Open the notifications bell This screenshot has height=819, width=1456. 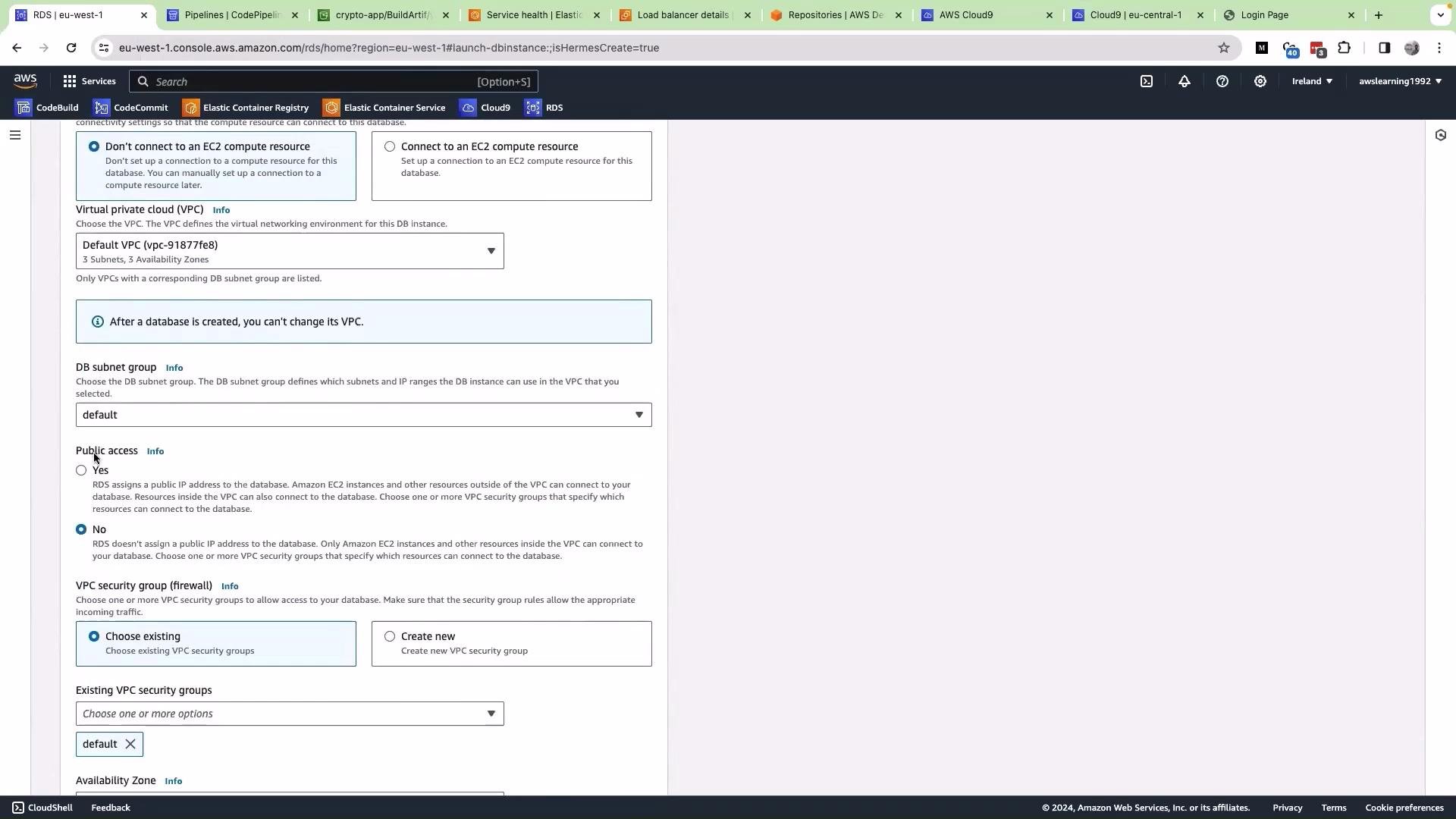(x=1185, y=81)
